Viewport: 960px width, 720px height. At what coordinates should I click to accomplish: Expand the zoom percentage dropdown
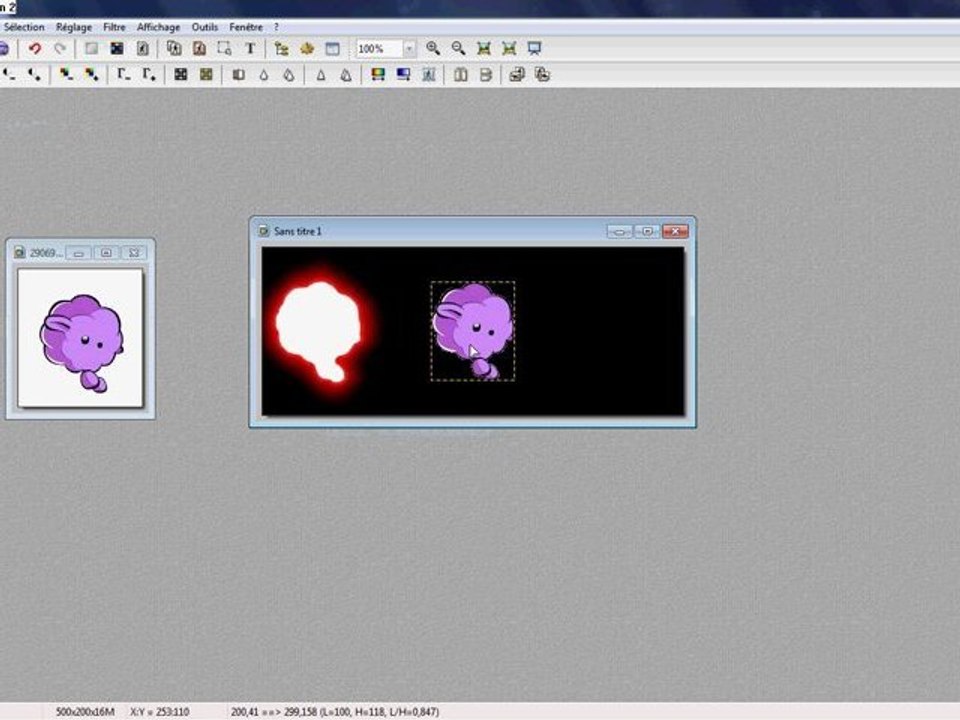(x=409, y=48)
